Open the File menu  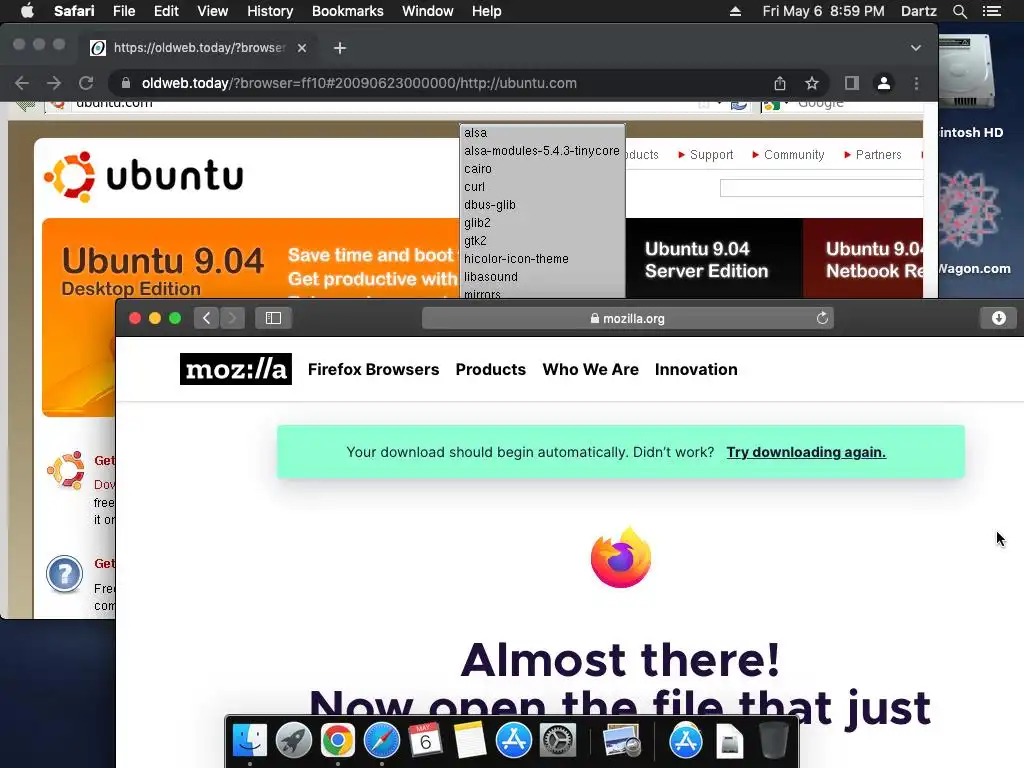pos(123,11)
